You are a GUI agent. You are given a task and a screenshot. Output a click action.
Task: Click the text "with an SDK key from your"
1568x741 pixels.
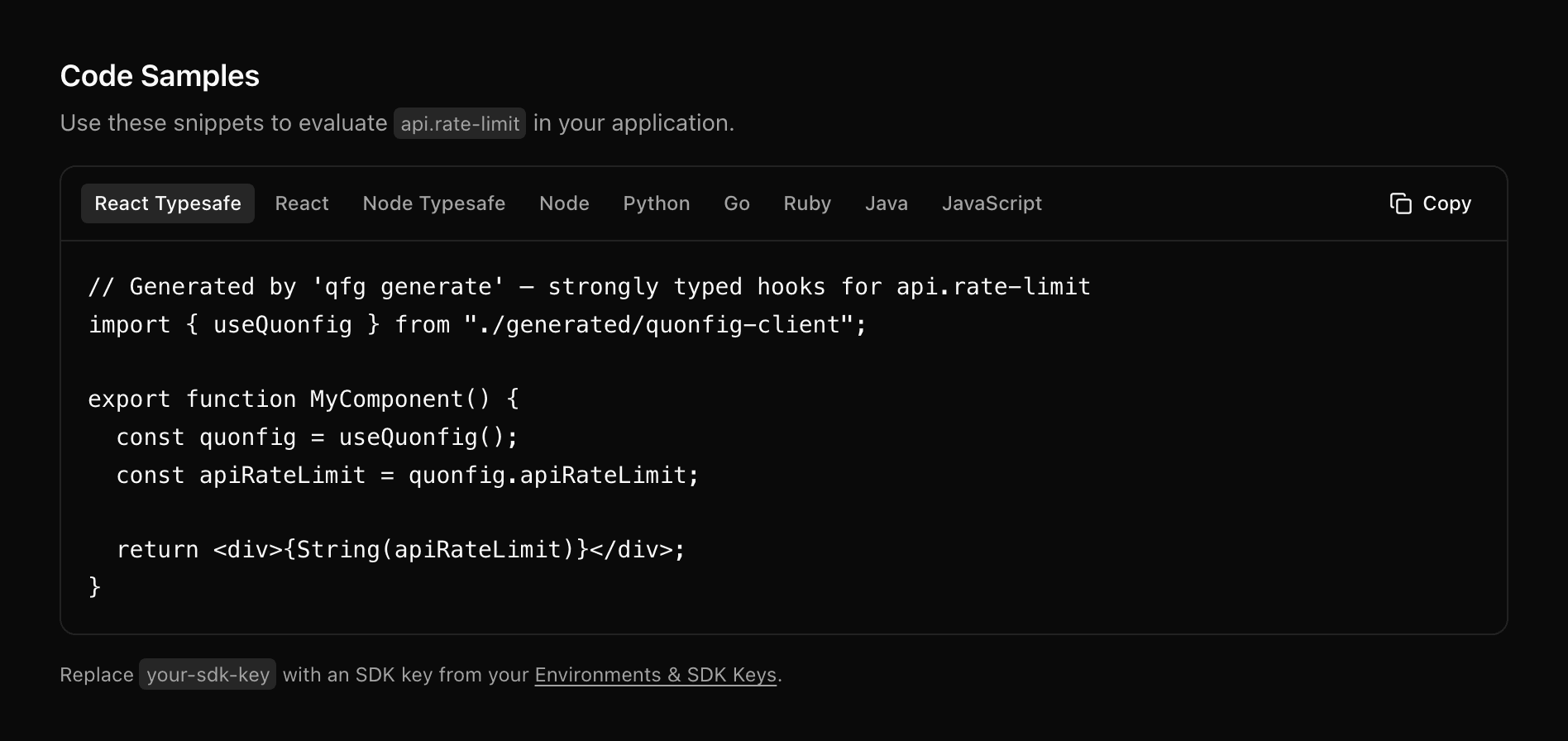(x=405, y=675)
